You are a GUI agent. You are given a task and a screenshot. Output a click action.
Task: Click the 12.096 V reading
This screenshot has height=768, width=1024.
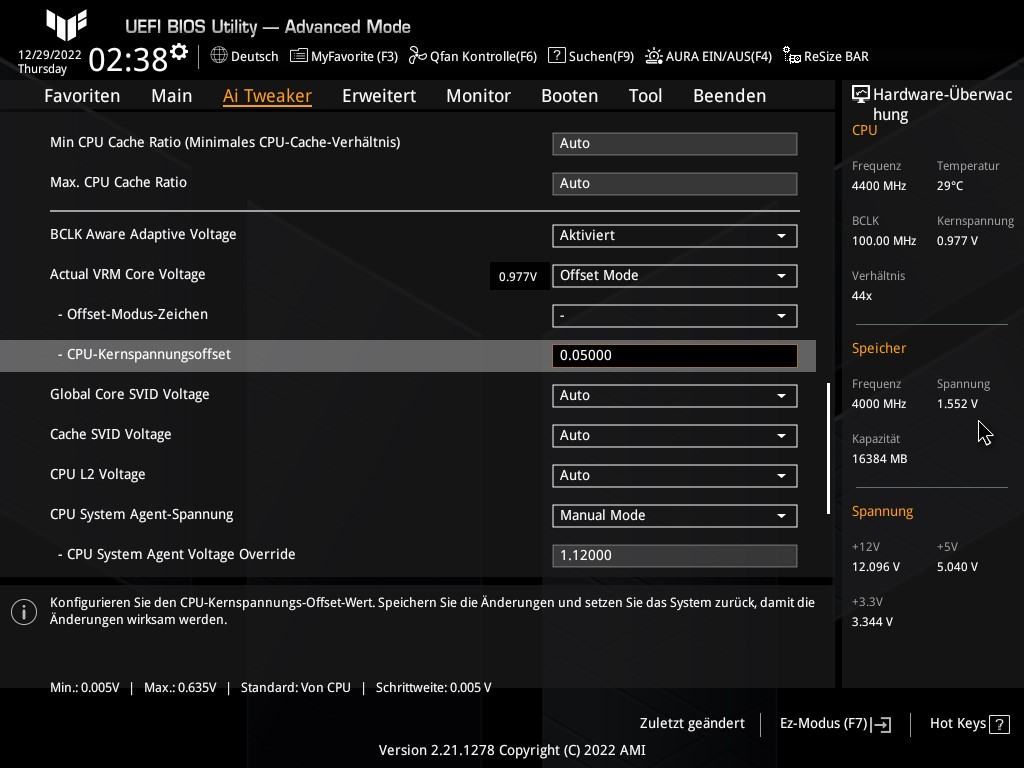point(876,567)
